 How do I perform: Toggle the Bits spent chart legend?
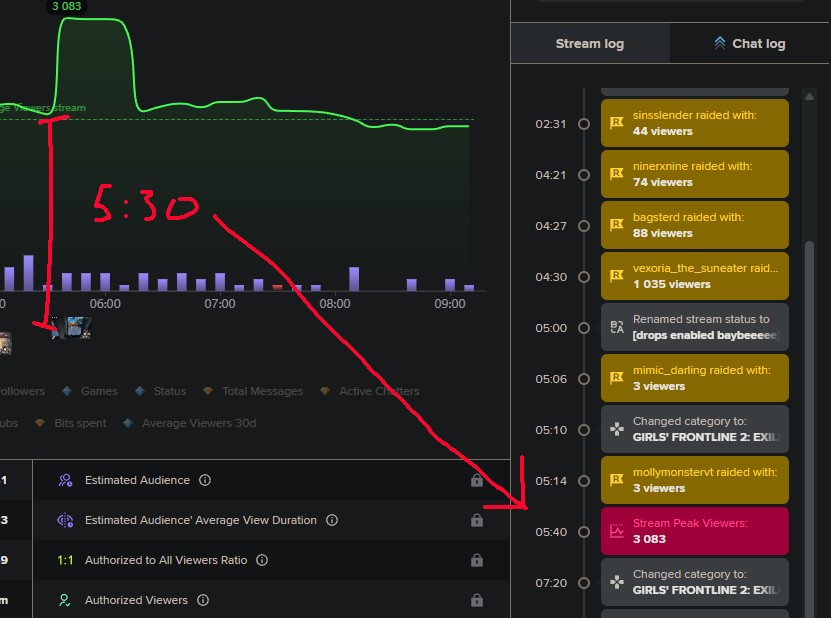coord(70,423)
